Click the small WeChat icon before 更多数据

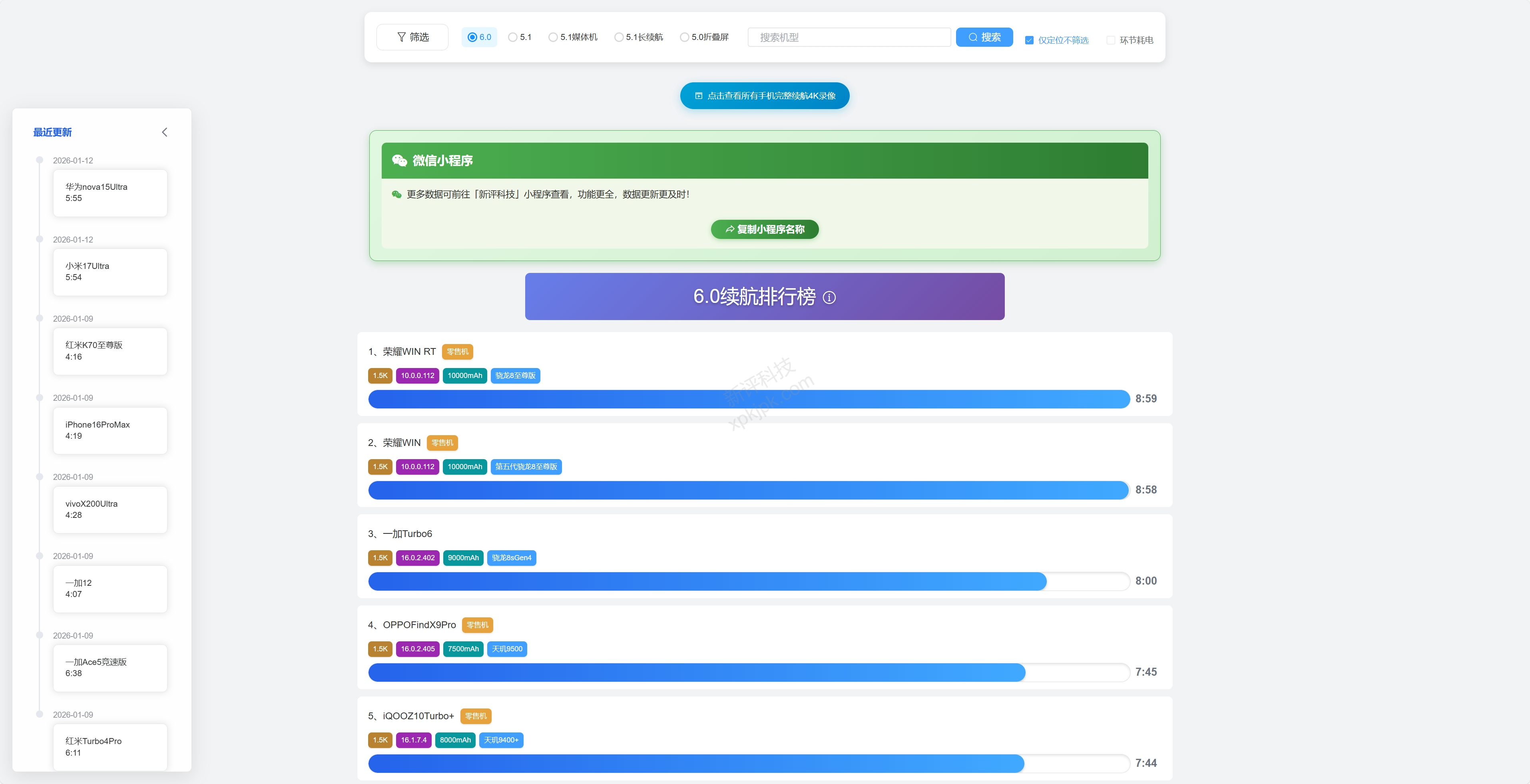397,194
